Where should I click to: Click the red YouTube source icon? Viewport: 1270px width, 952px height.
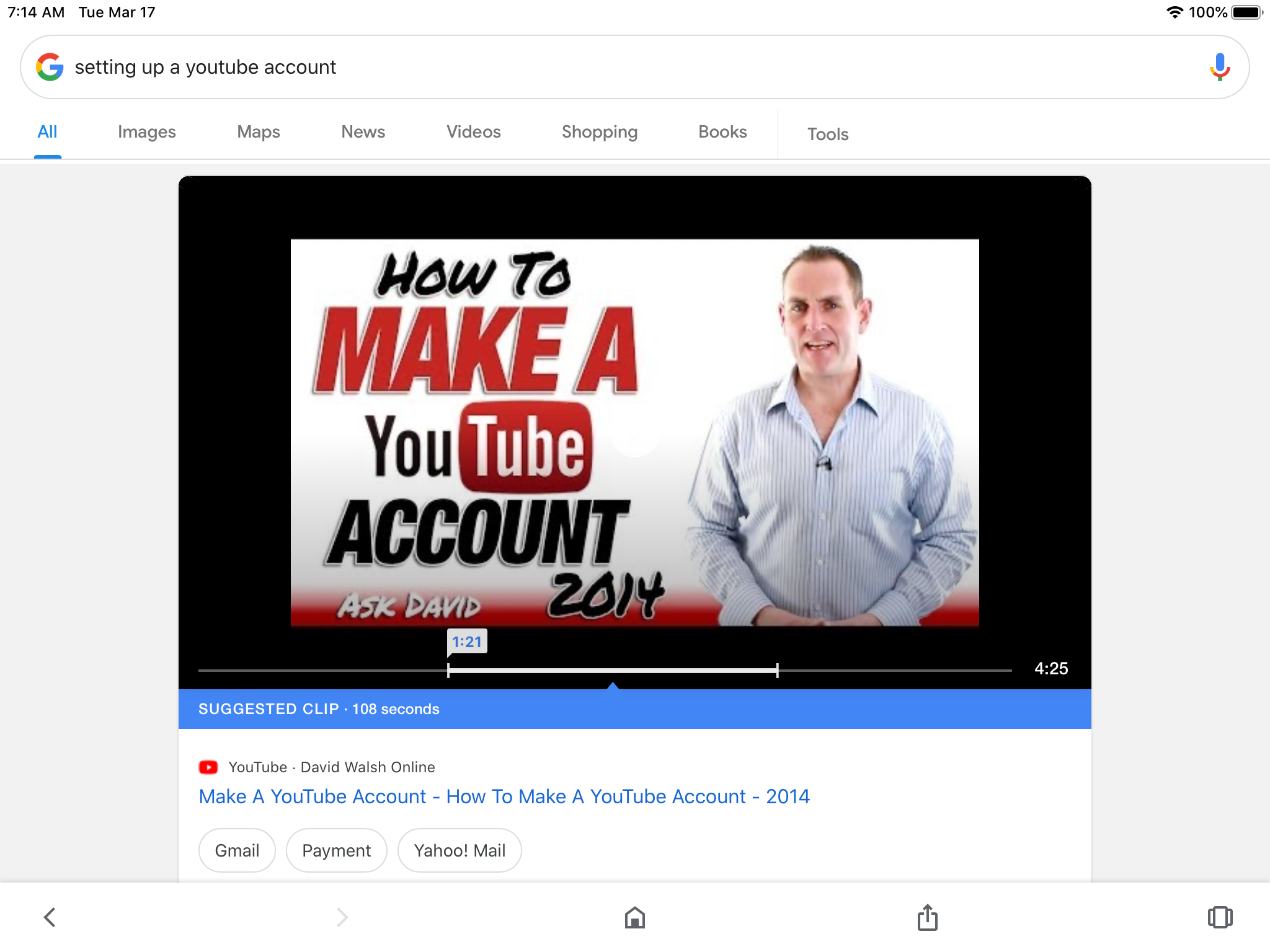(x=208, y=767)
